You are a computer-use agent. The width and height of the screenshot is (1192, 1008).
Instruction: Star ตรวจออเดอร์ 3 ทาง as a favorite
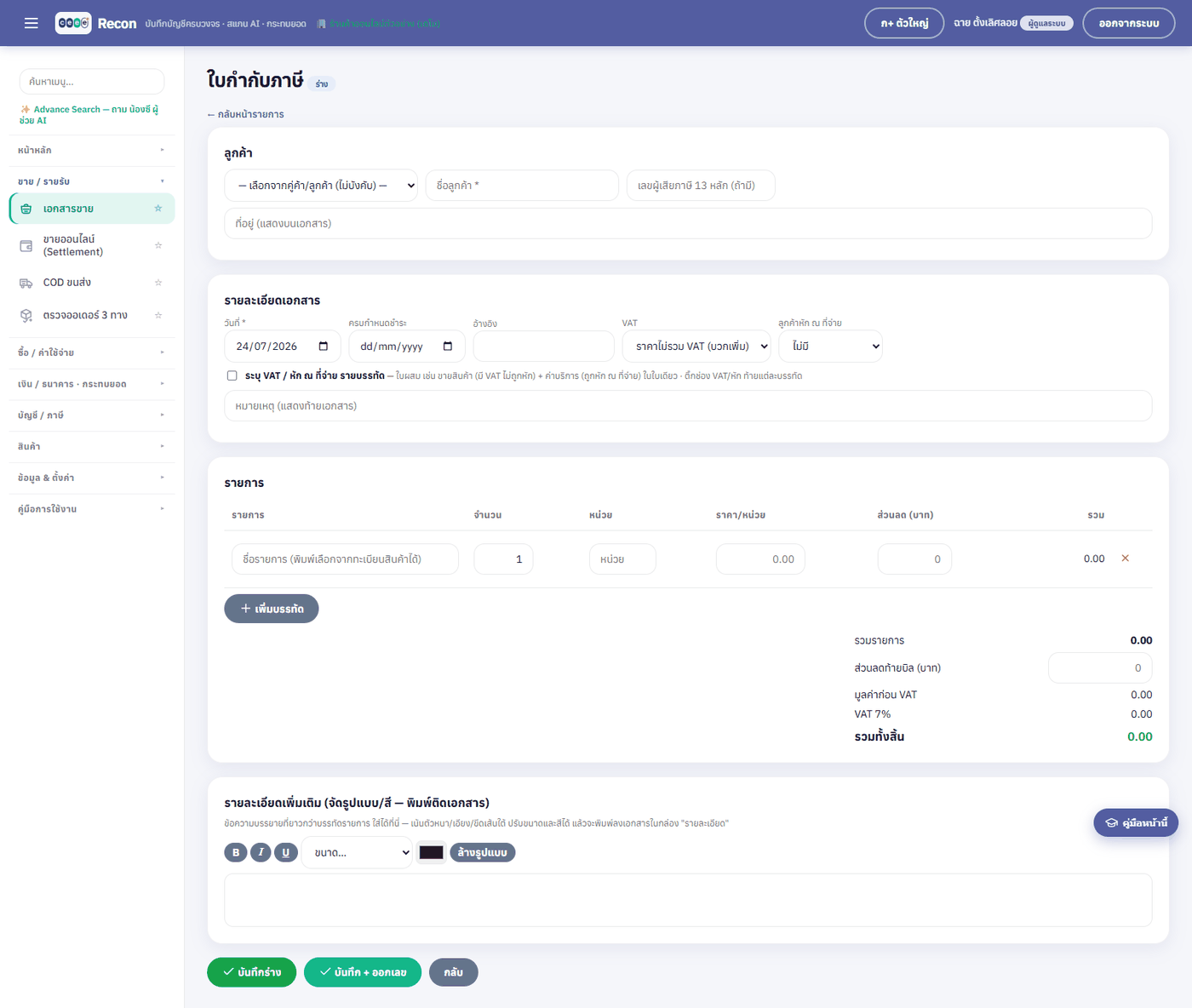pyautogui.click(x=158, y=315)
